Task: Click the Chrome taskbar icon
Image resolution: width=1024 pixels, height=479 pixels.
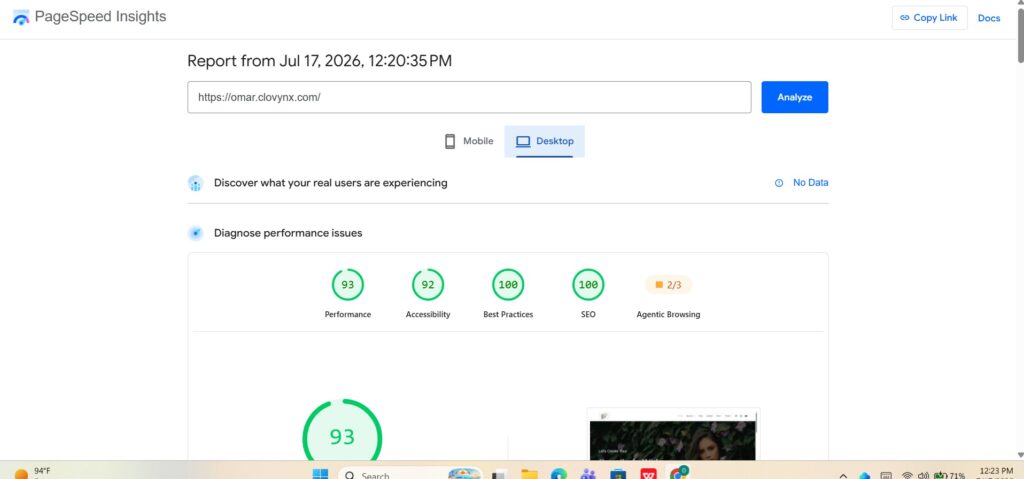Action: coord(679,472)
